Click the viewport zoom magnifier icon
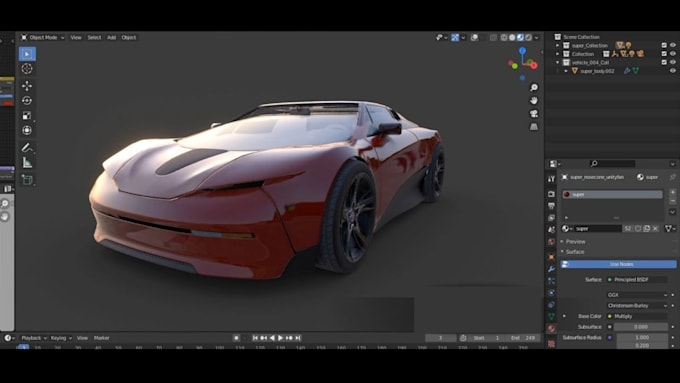Screen dimensions: 680x383 click(x=534, y=88)
